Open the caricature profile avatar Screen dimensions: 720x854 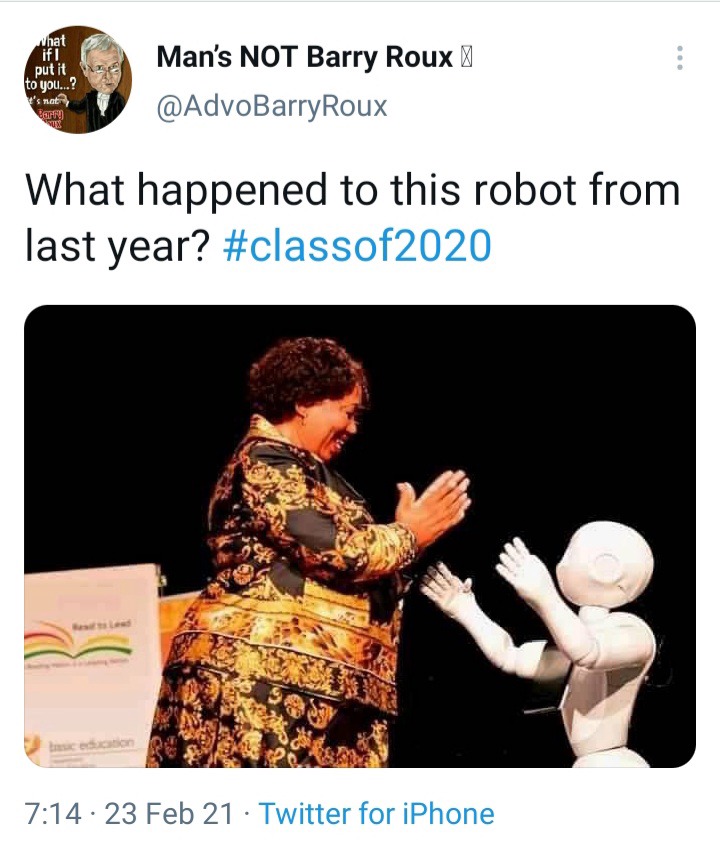pyautogui.click(x=78, y=80)
